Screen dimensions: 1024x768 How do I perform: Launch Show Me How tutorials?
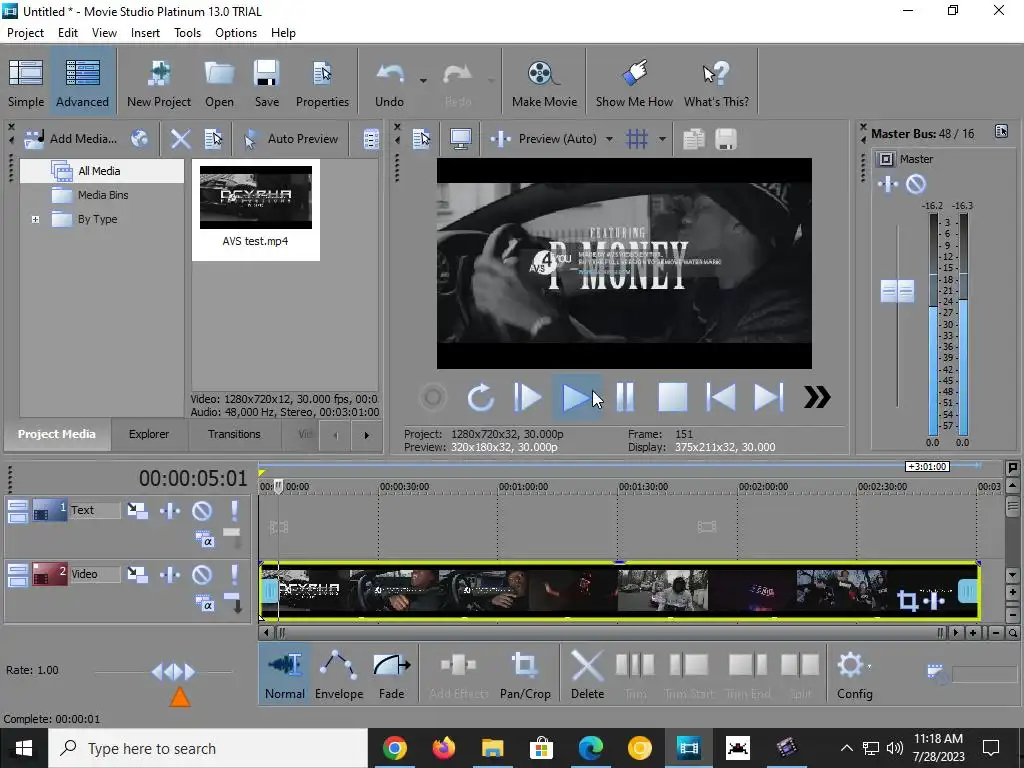(634, 82)
